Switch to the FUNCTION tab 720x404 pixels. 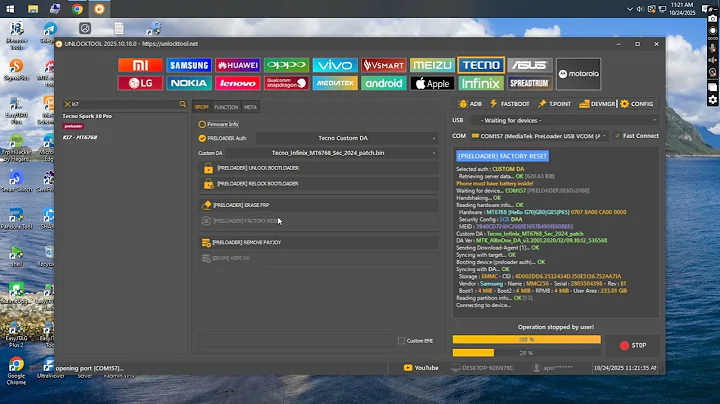point(226,107)
